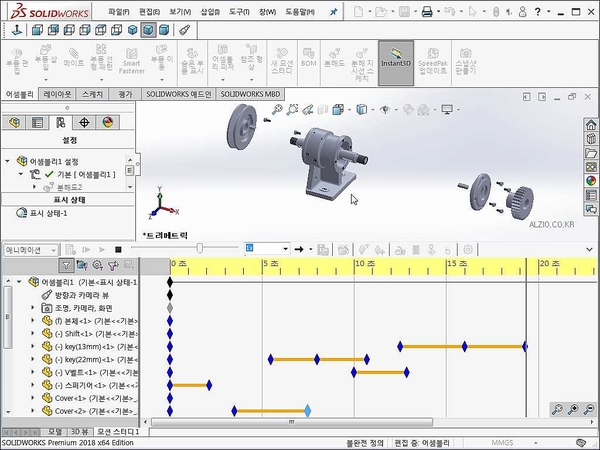The height and width of the screenshot is (450, 600).
Task: Open the DimXpertManager crosshair tab
Action: tap(84, 122)
